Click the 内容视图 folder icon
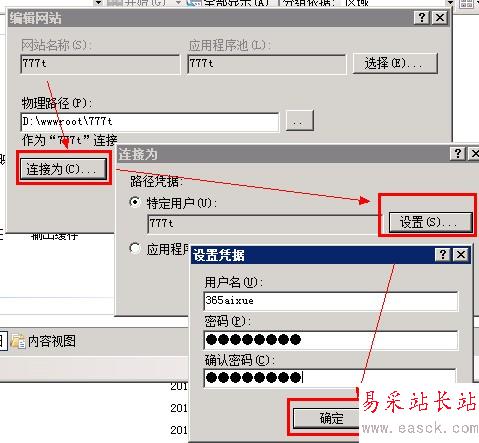 (18, 341)
